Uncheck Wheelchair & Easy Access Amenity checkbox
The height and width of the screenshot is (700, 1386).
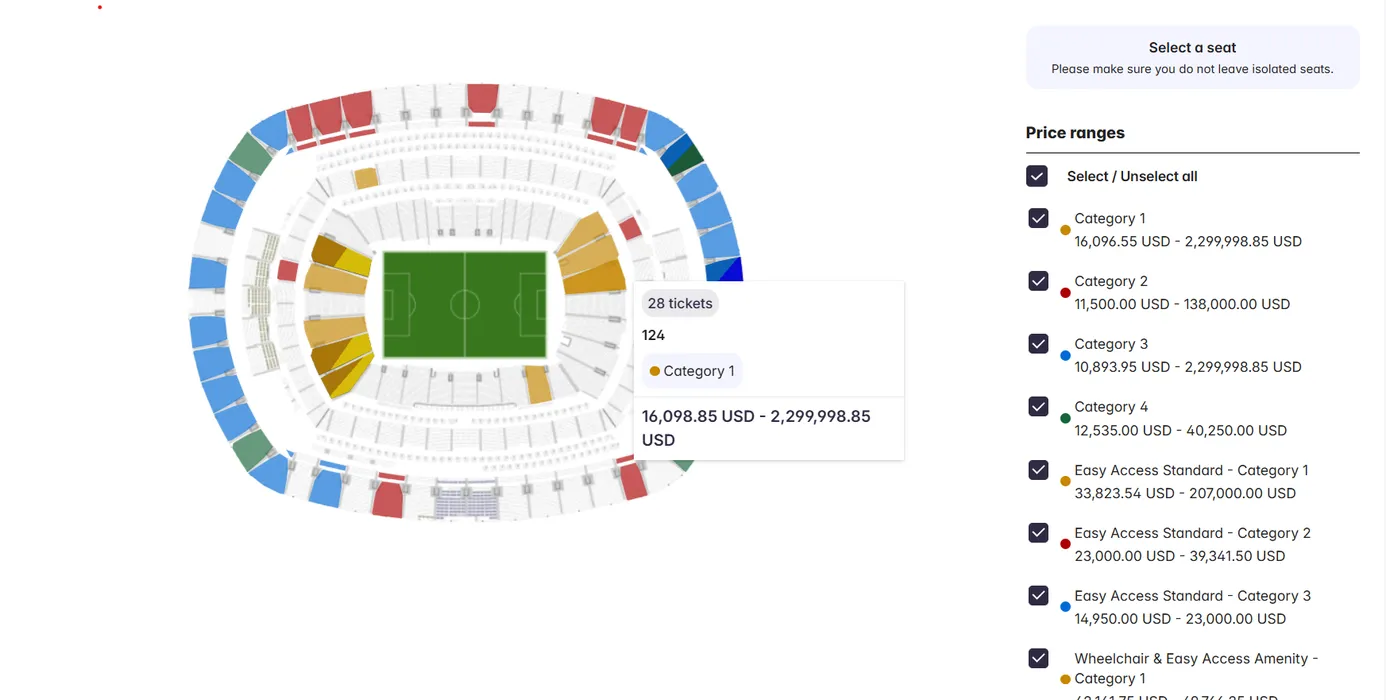coord(1038,658)
